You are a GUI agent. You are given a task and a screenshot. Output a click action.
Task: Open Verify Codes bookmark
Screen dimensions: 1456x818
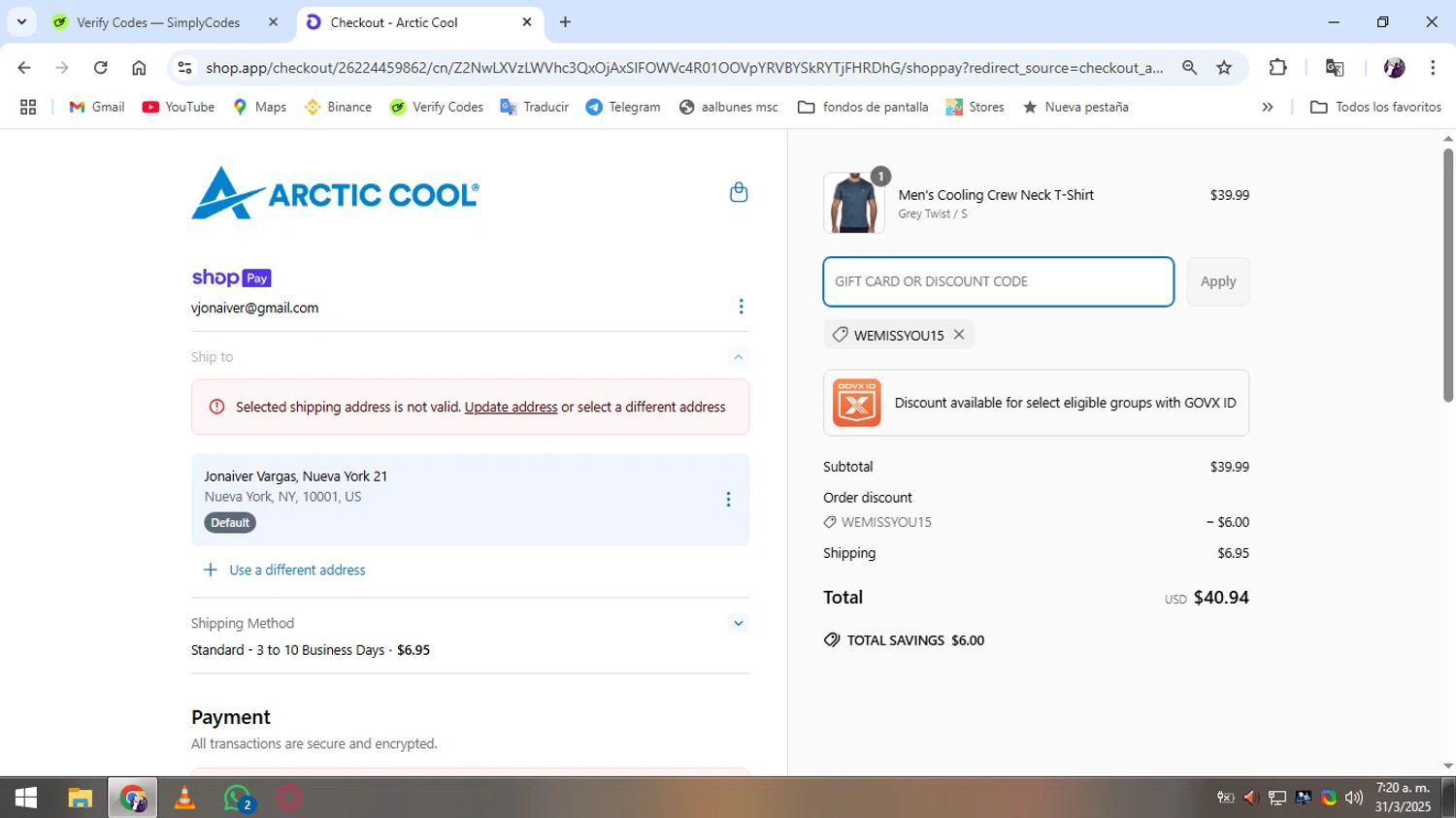coord(437,107)
